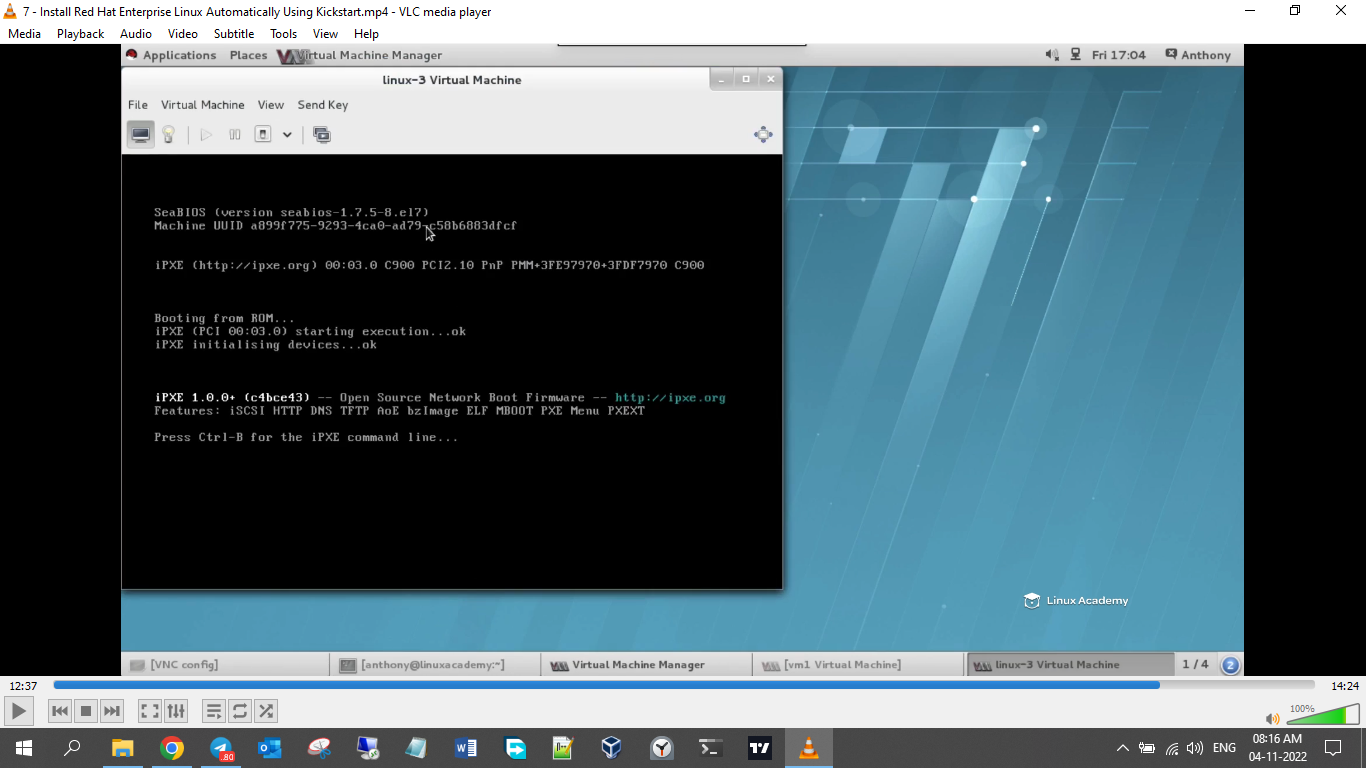The image size is (1366, 768).
Task: Open the VLC Help menu
Action: (x=367, y=34)
